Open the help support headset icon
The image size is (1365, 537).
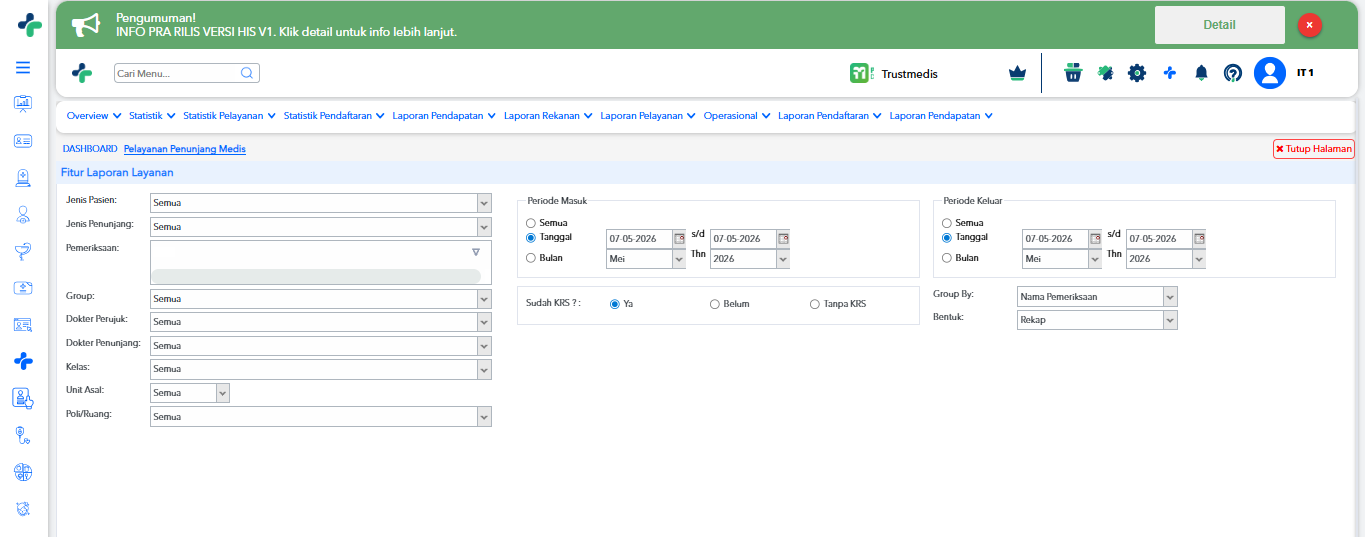[1233, 73]
